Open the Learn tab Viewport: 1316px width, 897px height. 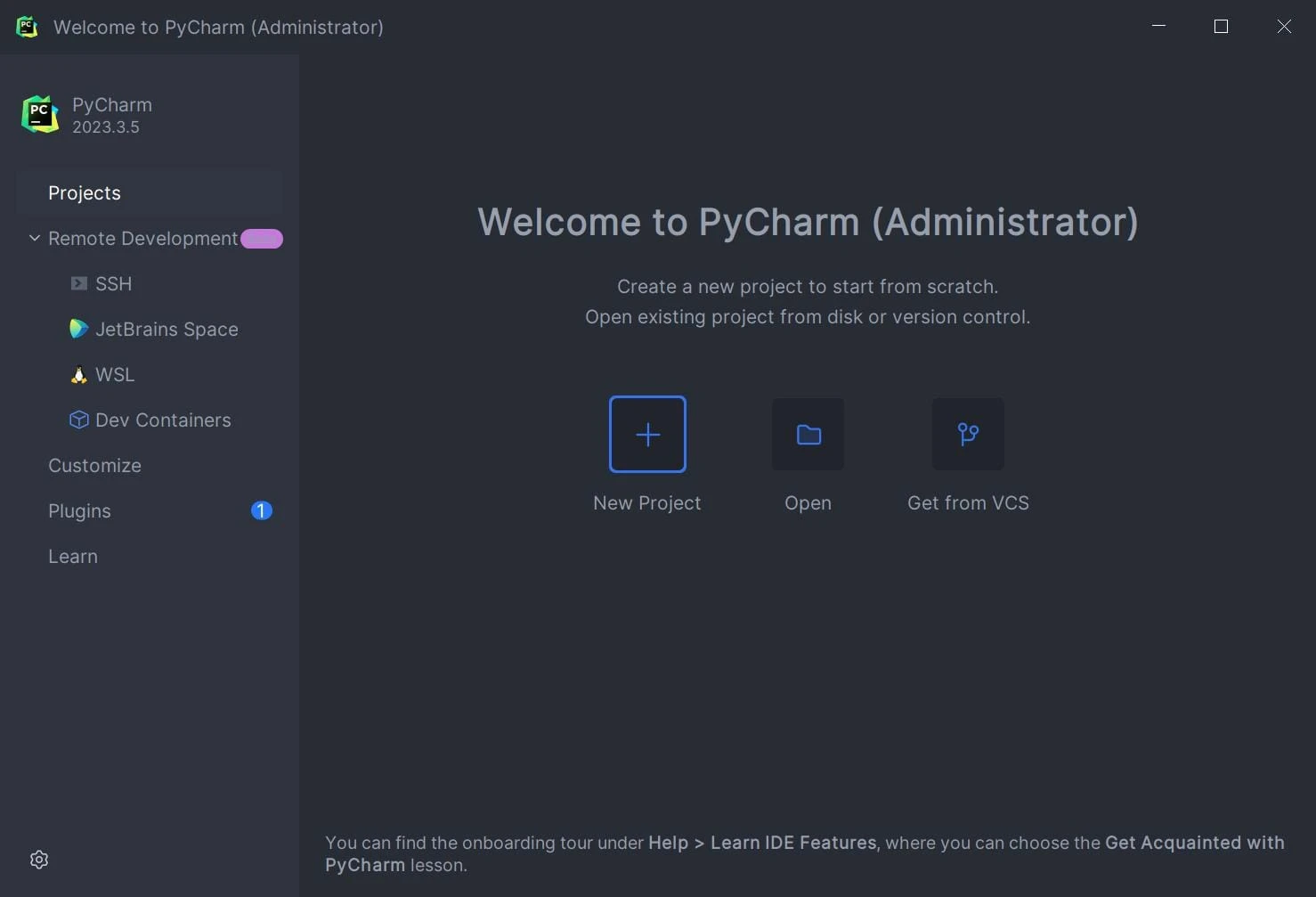click(x=72, y=556)
